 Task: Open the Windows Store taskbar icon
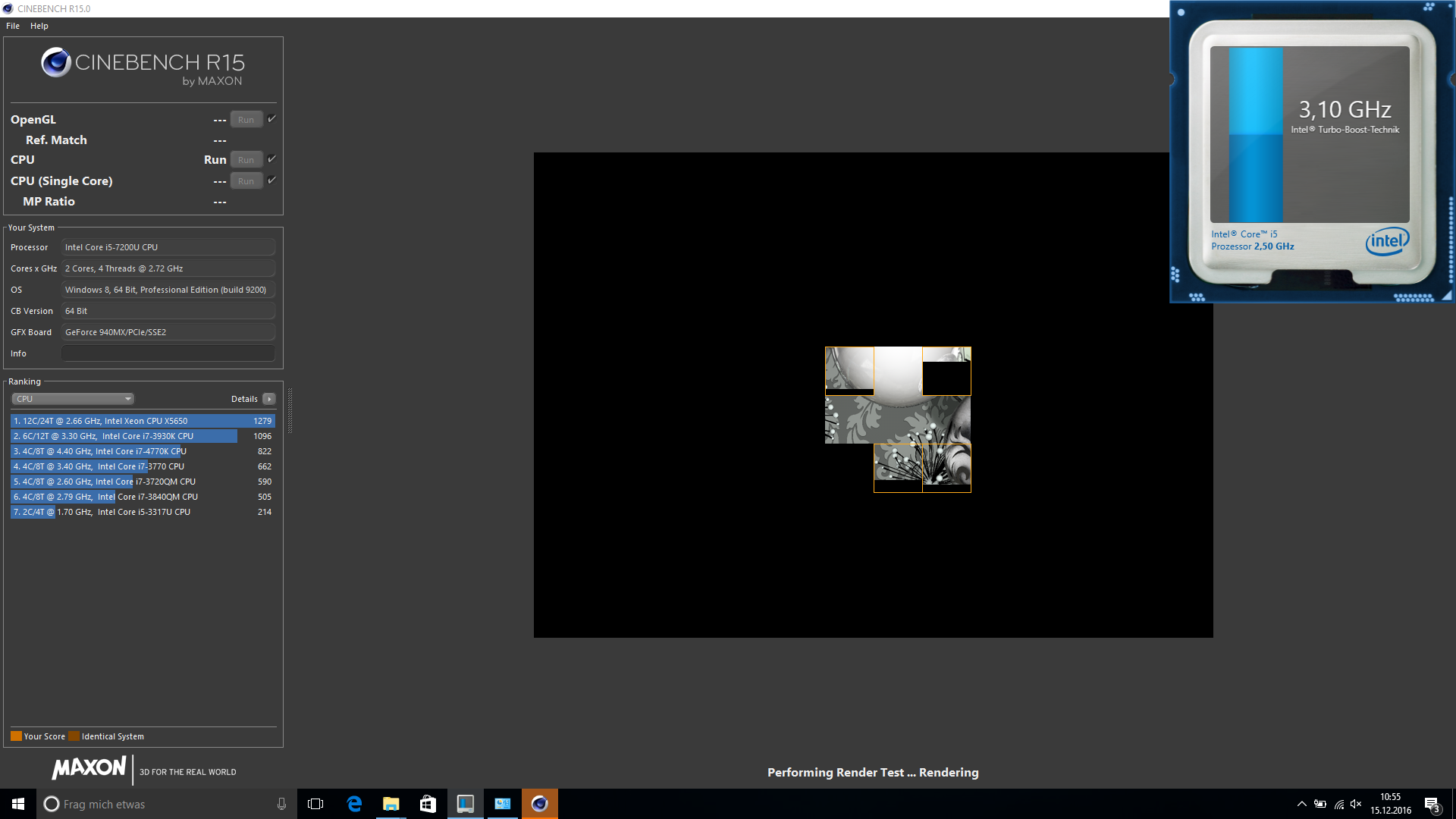click(428, 804)
